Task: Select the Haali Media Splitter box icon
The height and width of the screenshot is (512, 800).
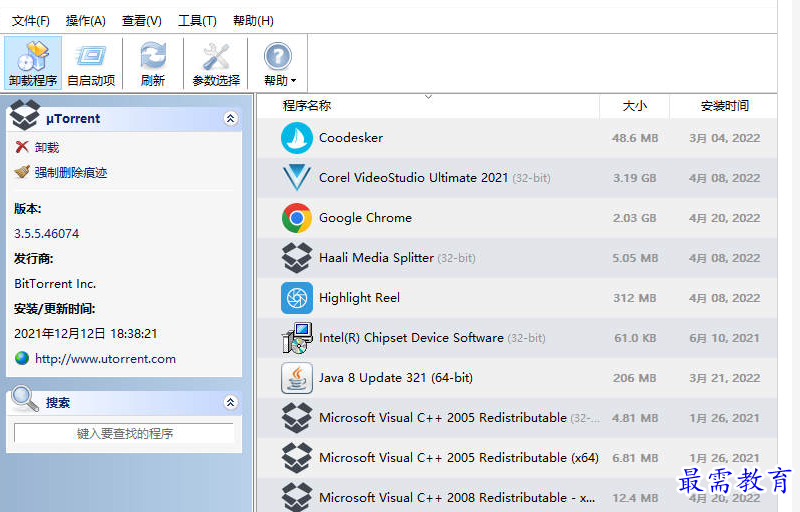Action: click(296, 258)
